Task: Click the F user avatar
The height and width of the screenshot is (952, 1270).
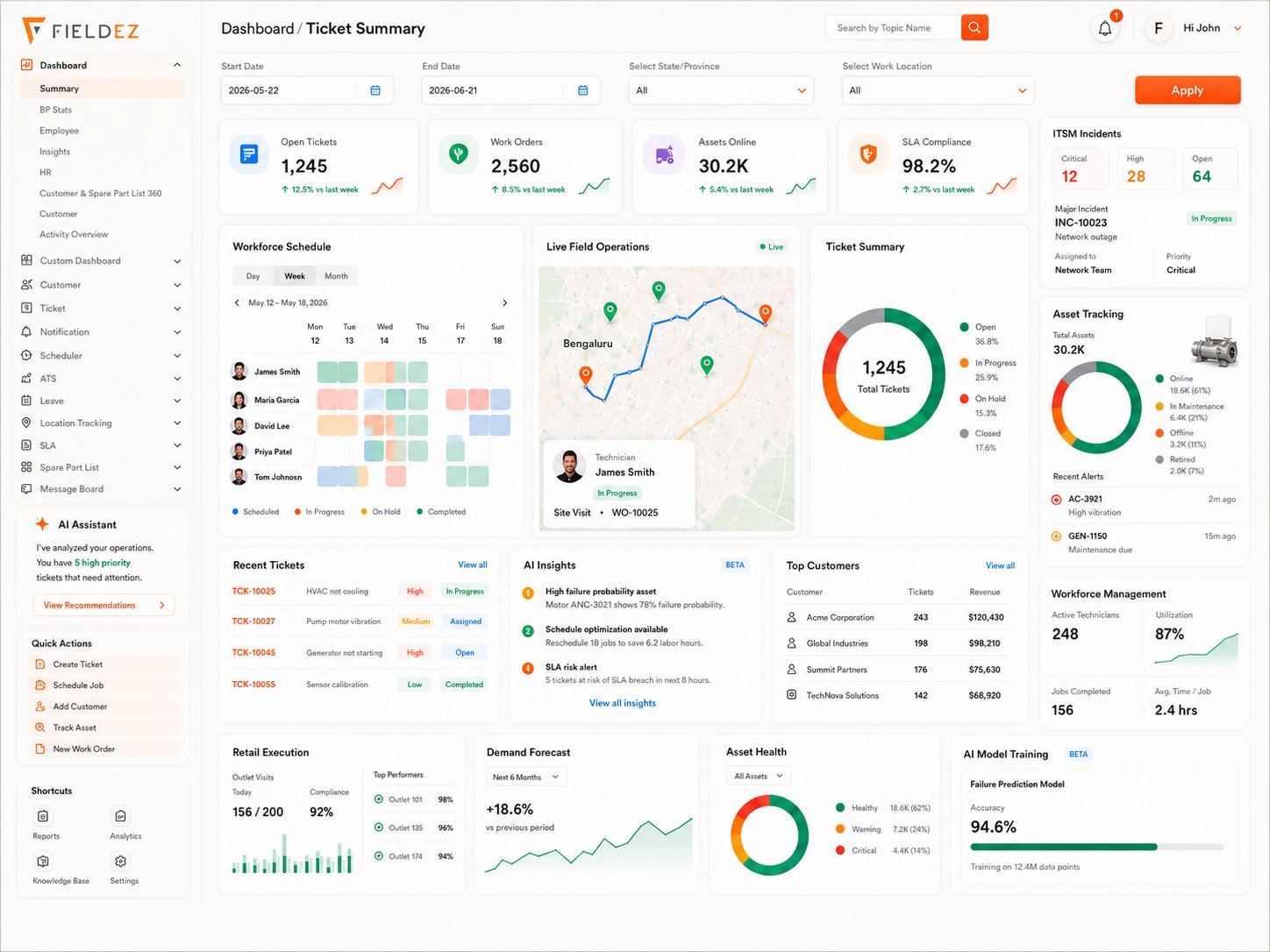Action: (1159, 28)
